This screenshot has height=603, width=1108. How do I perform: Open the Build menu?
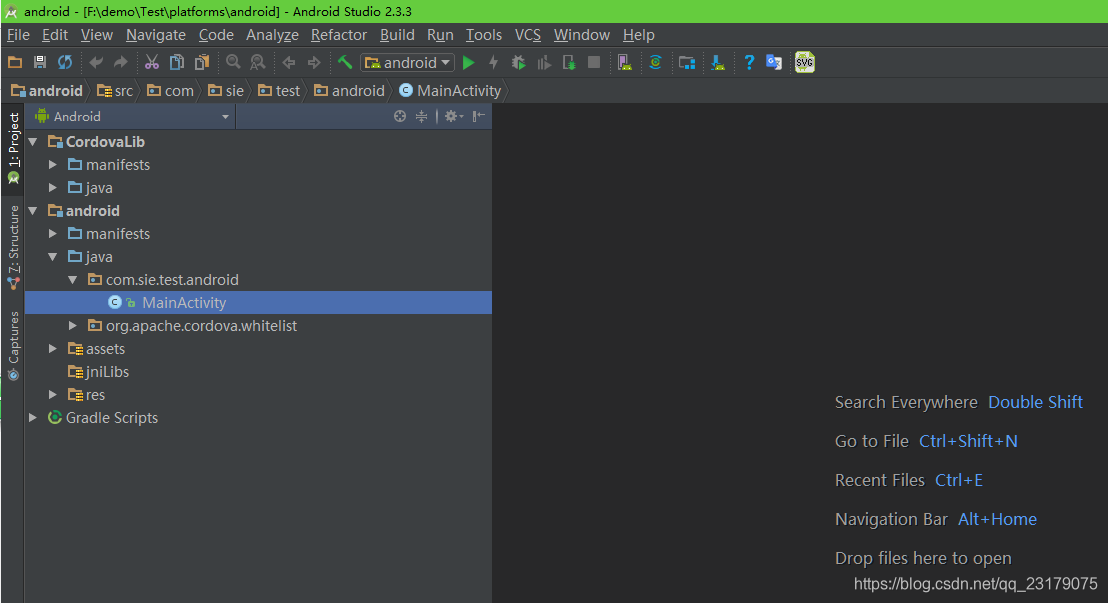tap(397, 35)
